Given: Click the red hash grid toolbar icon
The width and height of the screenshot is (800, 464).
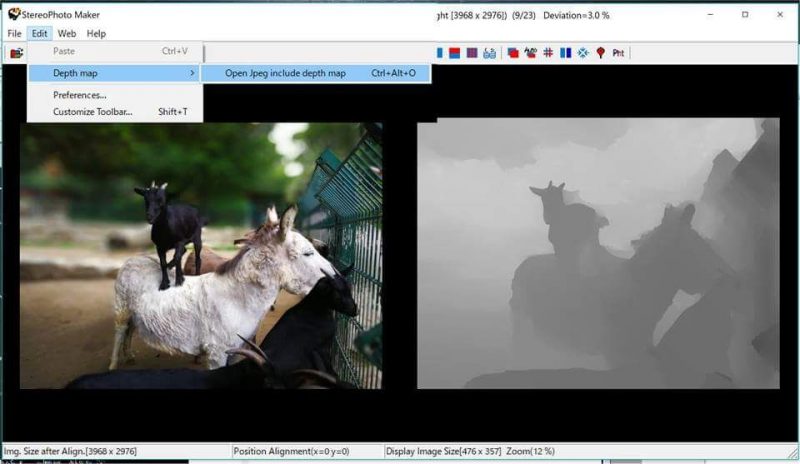Looking at the screenshot, I should pos(548,53).
